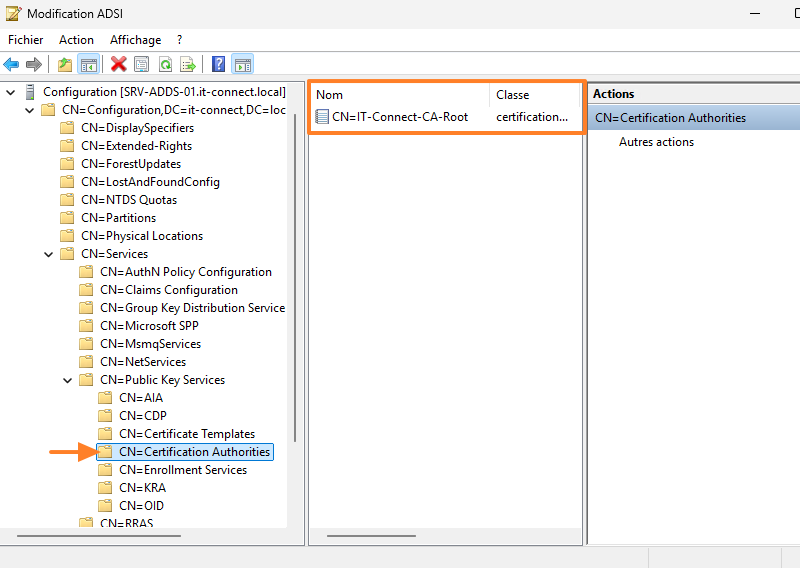800x568 pixels.
Task: Collapse the CN=Public Key Services node
Action: tap(68, 380)
